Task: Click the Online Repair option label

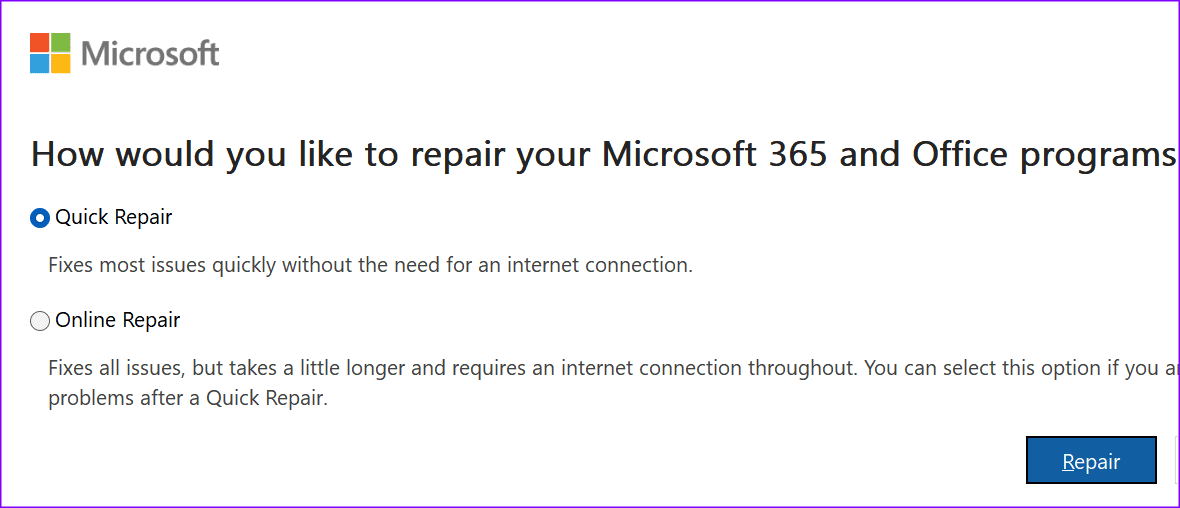Action: pos(118,320)
